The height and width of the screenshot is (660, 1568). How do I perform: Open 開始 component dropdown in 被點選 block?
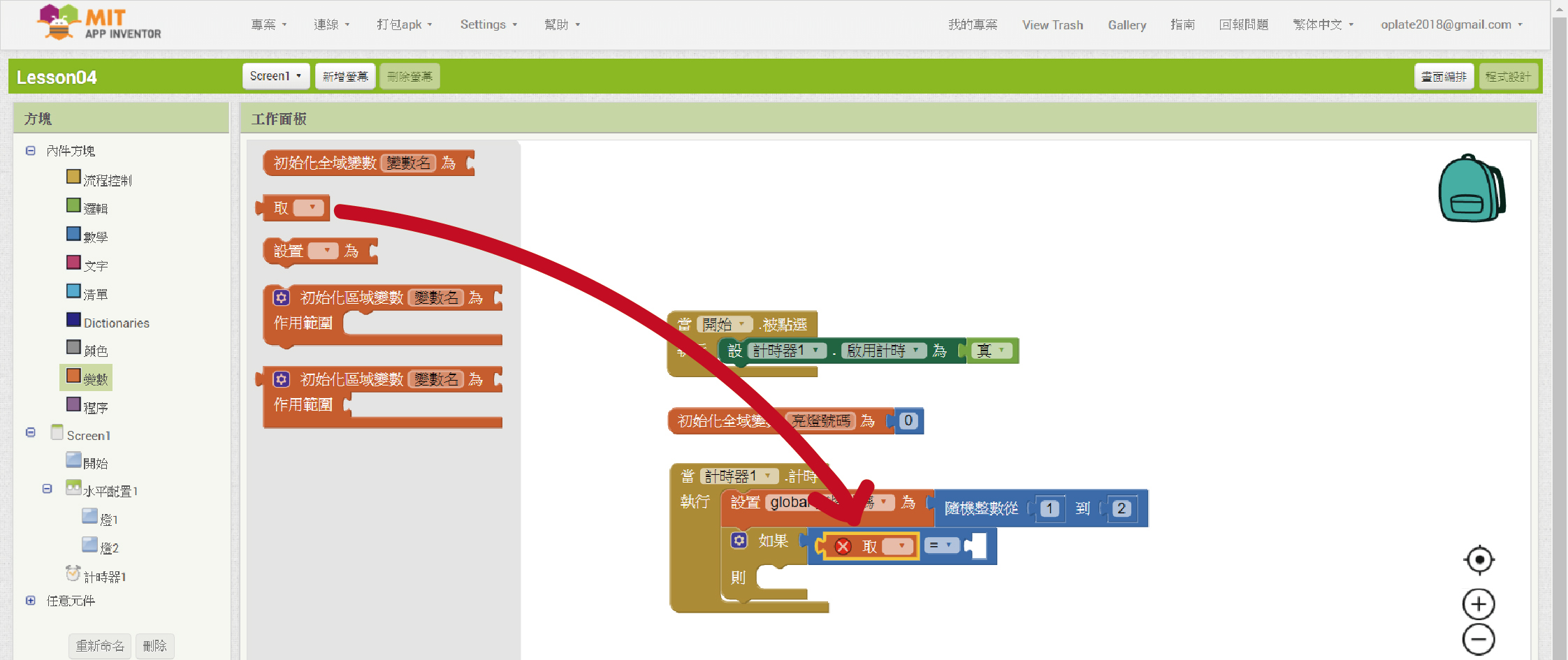(727, 324)
